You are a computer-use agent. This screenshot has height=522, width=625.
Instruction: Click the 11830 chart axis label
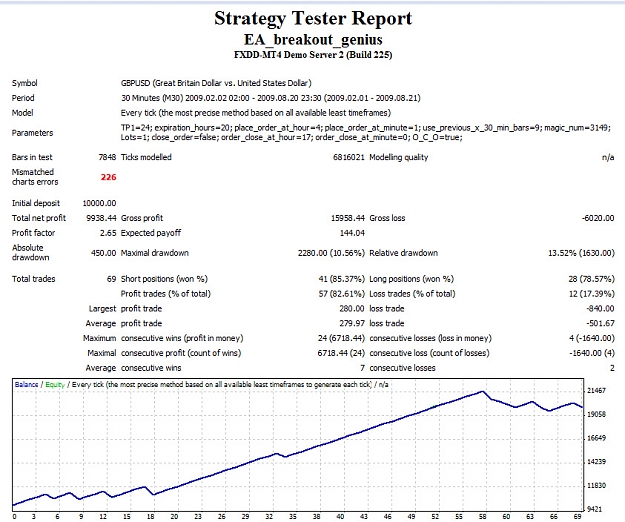[x=596, y=485]
